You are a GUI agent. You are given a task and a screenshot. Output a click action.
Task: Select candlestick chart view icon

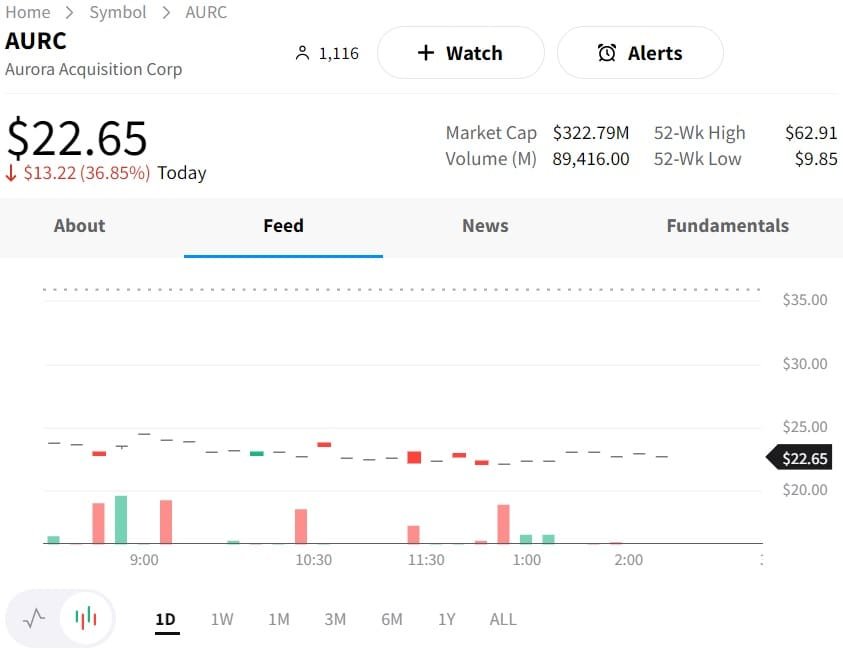pyautogui.click(x=86, y=618)
